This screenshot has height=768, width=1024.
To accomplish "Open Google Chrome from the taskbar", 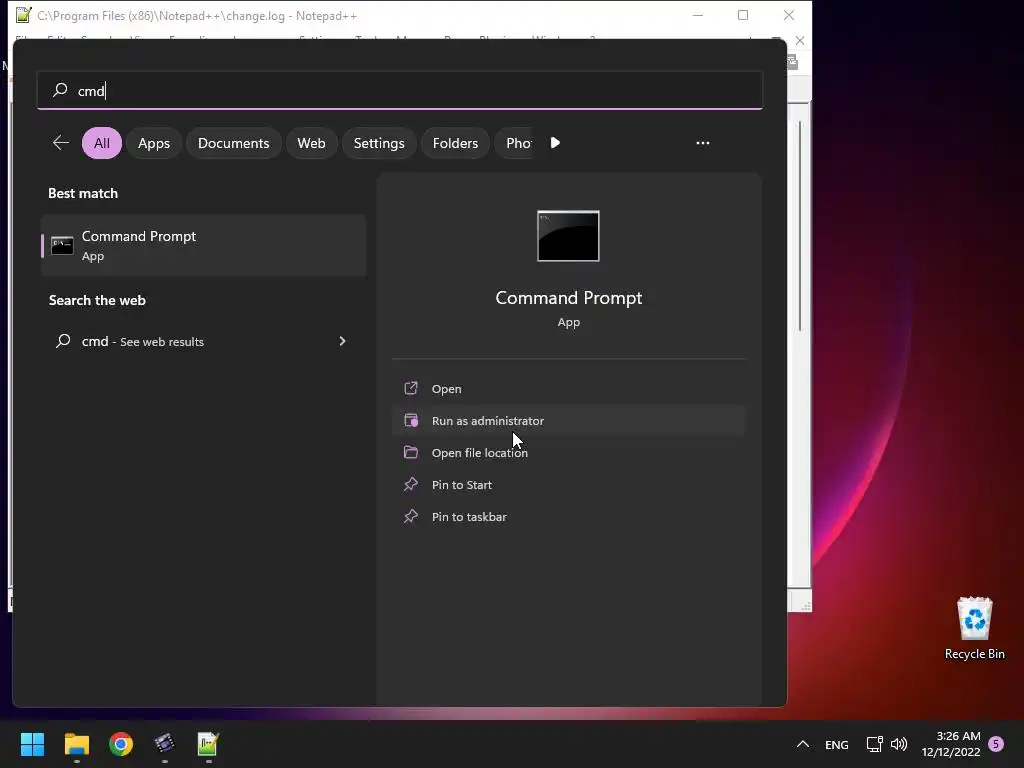I will [x=121, y=744].
